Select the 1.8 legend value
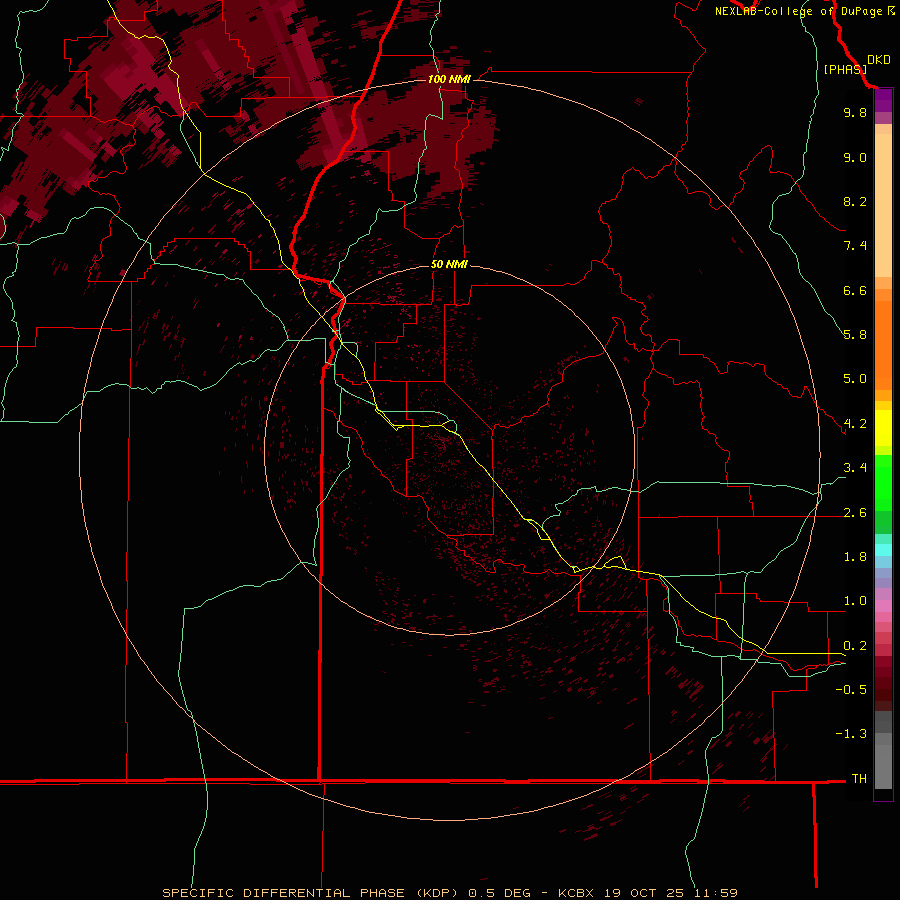Viewport: 900px width, 900px height. tap(855, 557)
